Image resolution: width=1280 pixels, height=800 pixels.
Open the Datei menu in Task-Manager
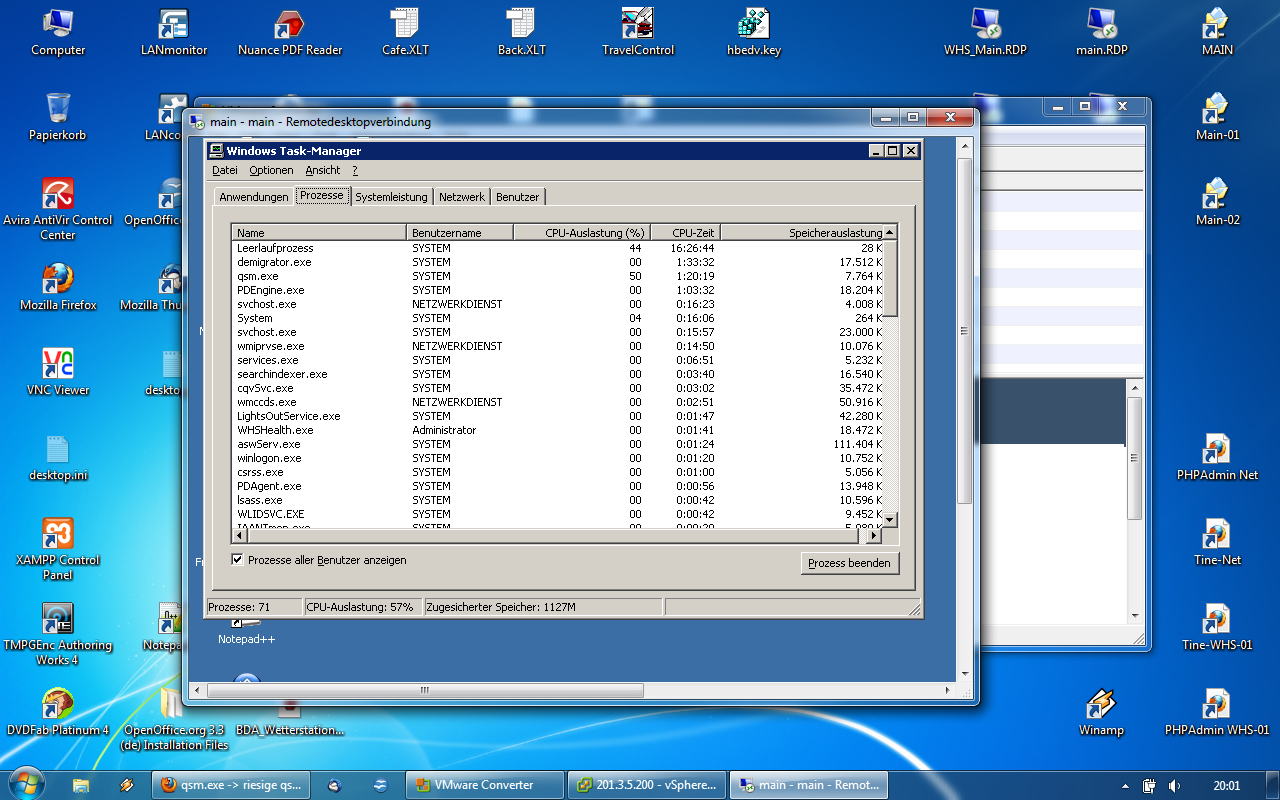coord(225,171)
